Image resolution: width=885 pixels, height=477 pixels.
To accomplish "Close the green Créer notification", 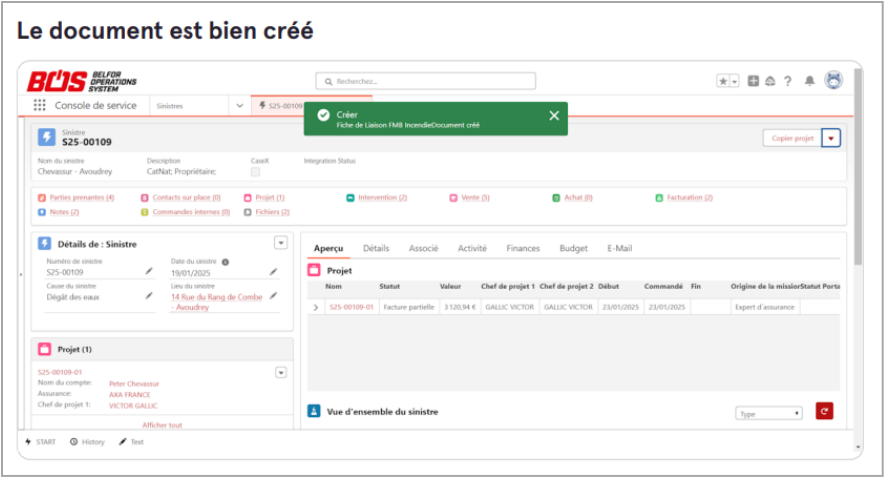I will click(554, 116).
